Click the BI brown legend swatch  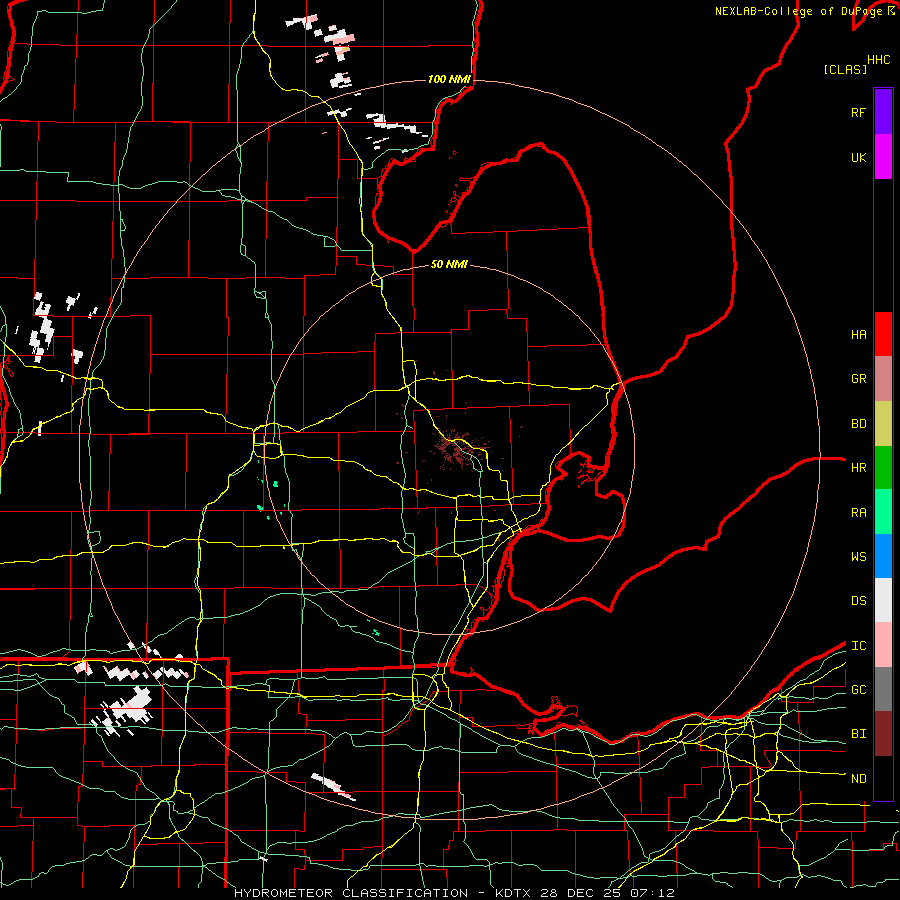[x=883, y=734]
